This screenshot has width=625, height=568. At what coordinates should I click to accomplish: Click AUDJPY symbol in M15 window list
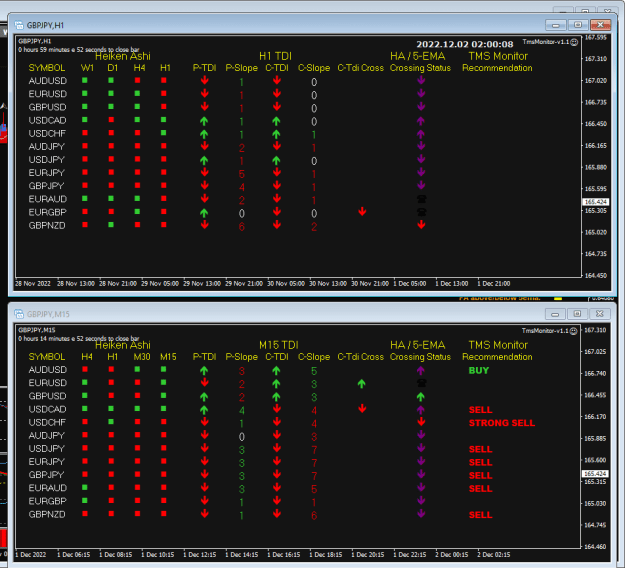tap(46, 435)
